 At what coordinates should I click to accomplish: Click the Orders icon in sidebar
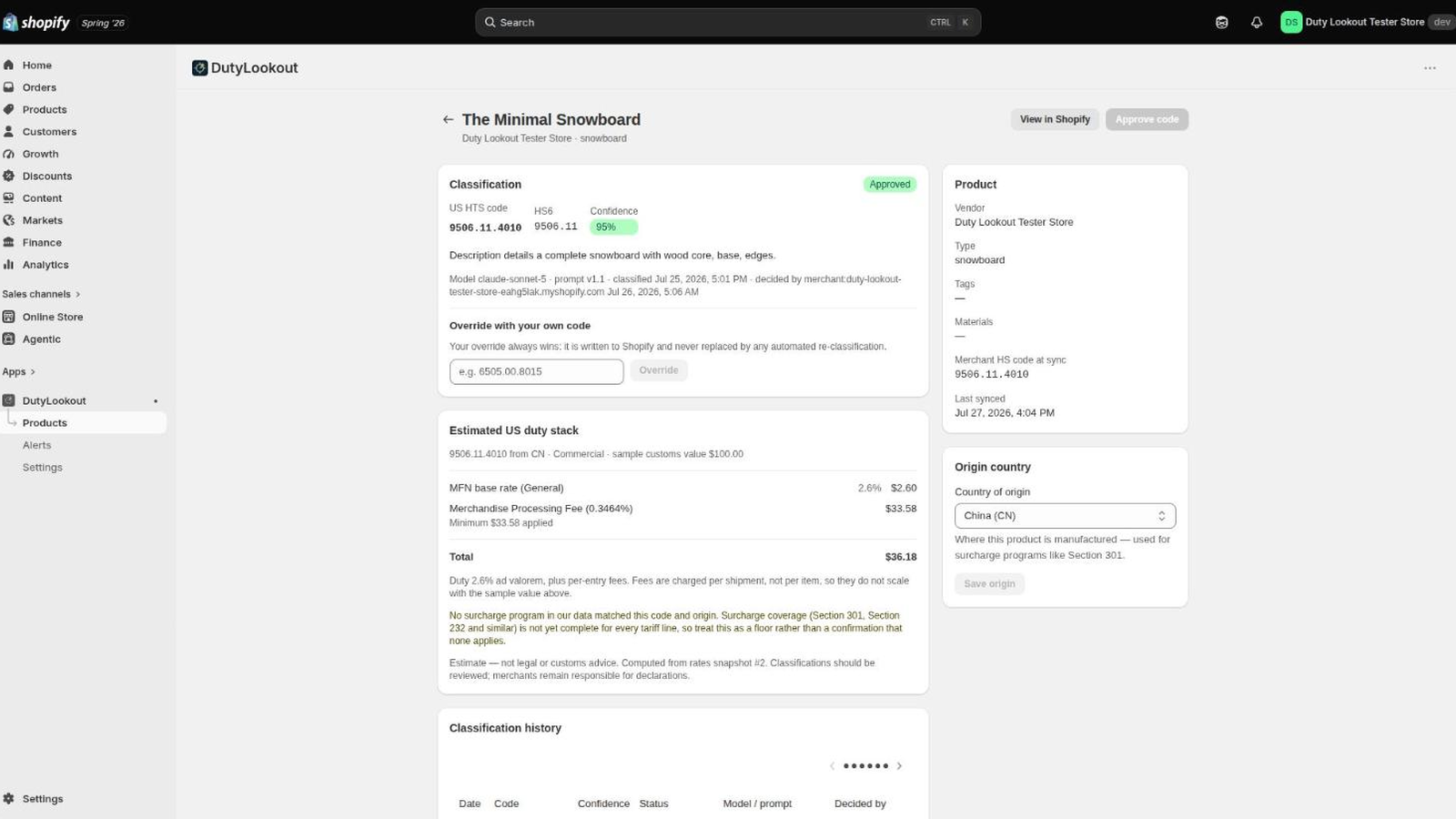tap(9, 87)
